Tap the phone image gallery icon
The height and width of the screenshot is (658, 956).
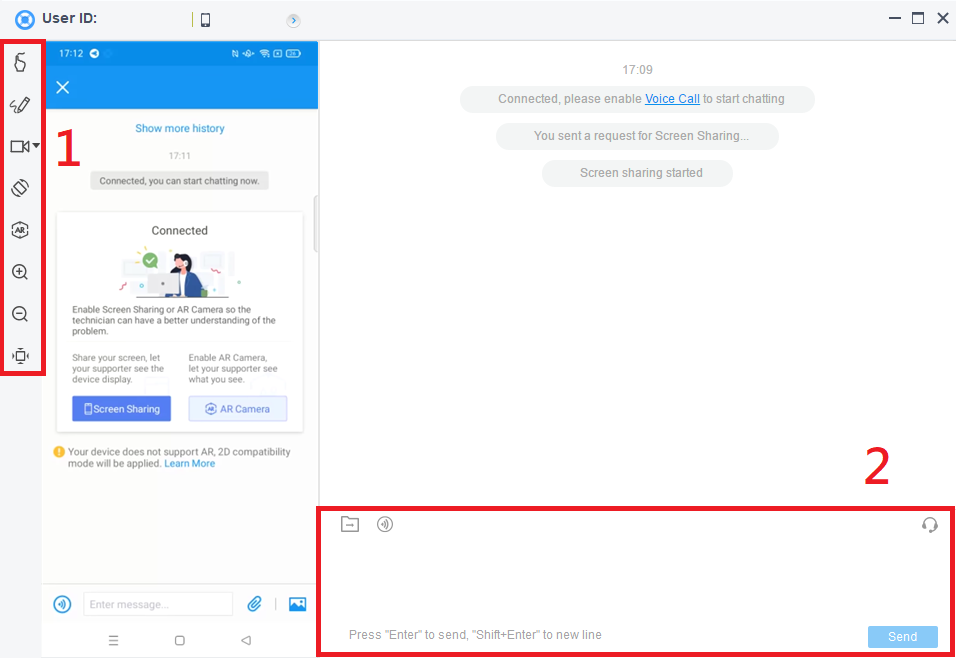(298, 604)
